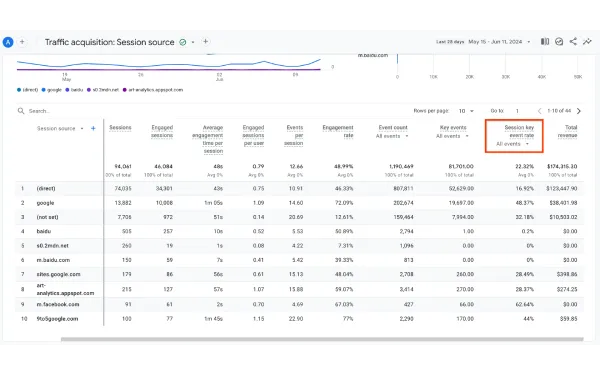Sort by Engaged sessions column header

(162, 131)
